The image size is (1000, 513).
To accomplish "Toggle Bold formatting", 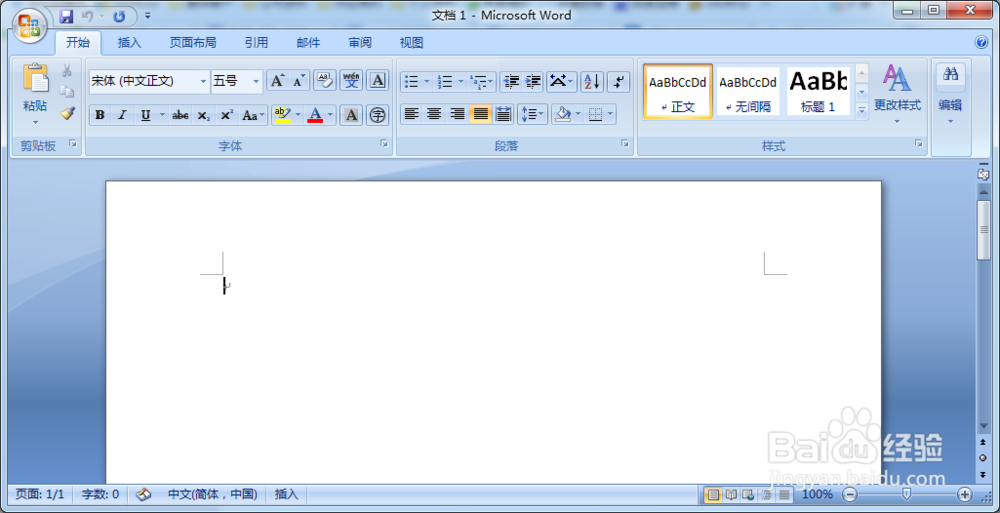I will (99, 115).
